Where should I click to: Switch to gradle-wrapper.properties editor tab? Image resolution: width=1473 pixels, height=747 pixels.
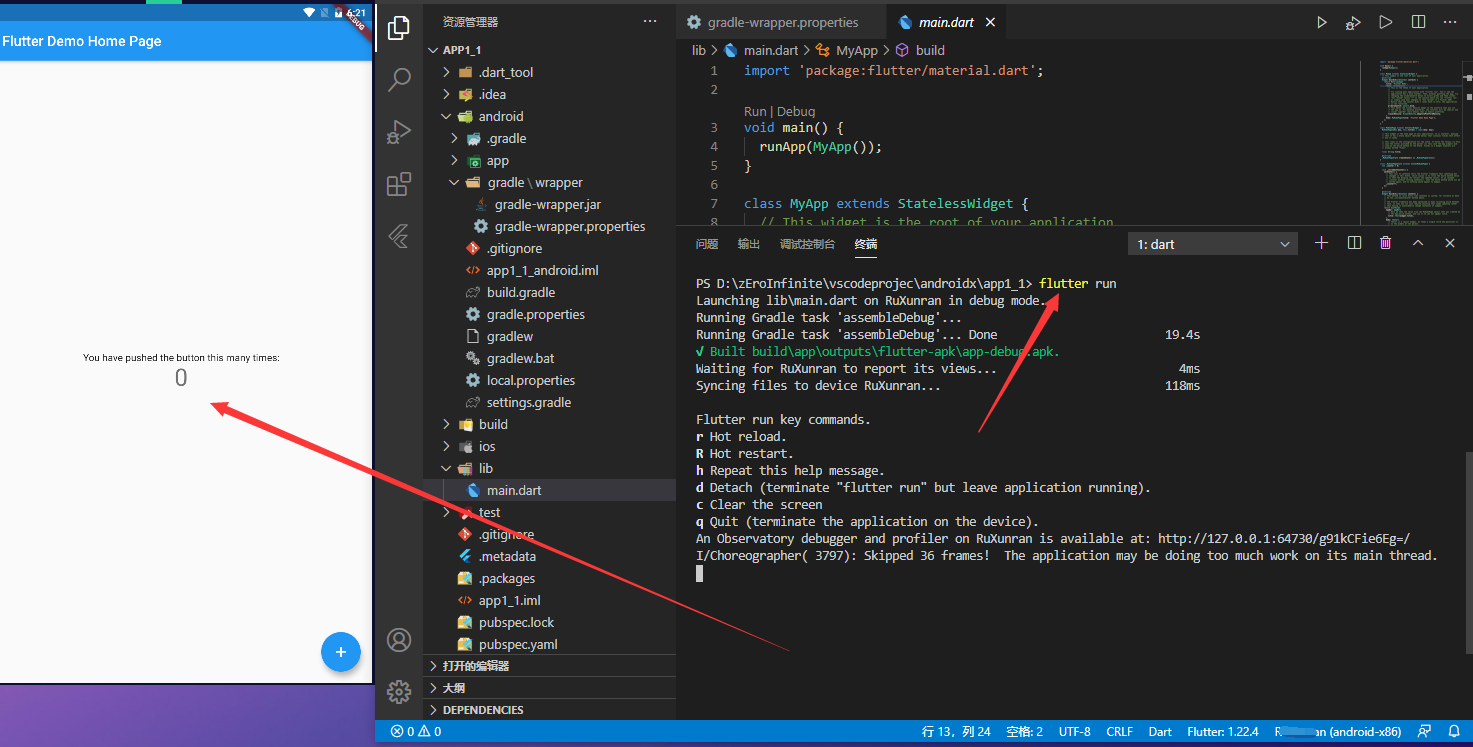pyautogui.click(x=781, y=22)
